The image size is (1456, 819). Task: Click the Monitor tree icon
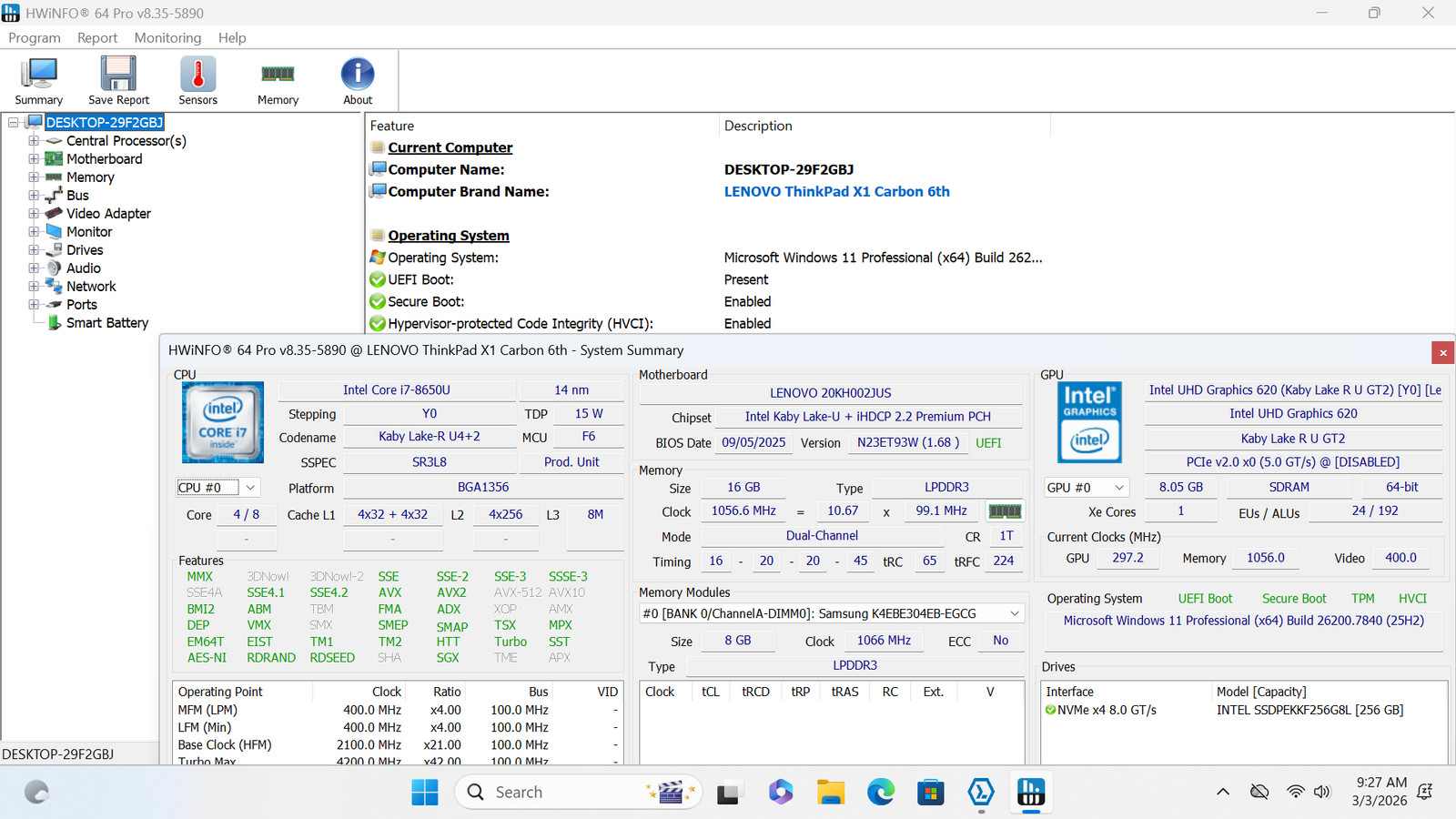pos(54,231)
